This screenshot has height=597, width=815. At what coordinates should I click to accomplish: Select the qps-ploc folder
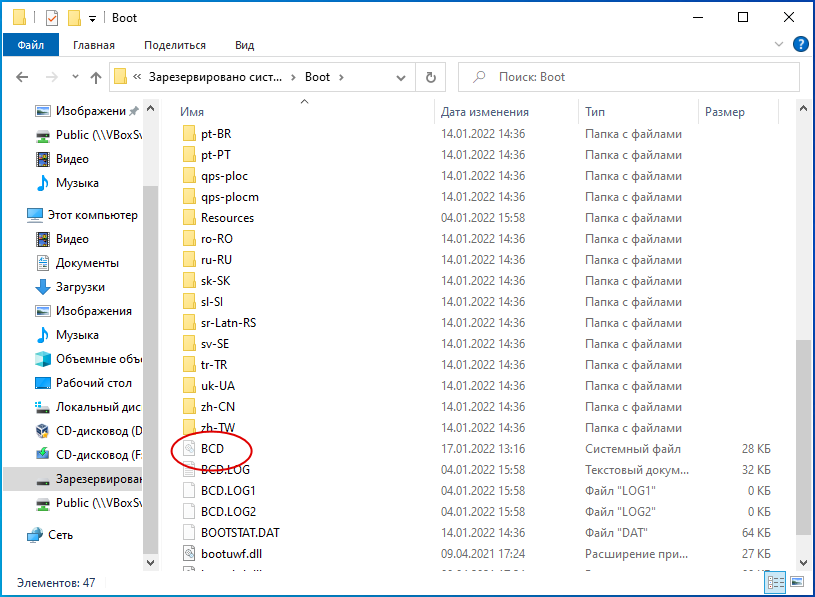coord(224,176)
